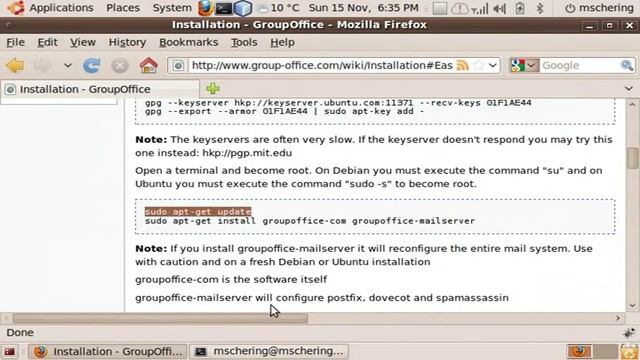
Task: Switch to mschering@mschering terminal taskbar window
Action: 269,351
